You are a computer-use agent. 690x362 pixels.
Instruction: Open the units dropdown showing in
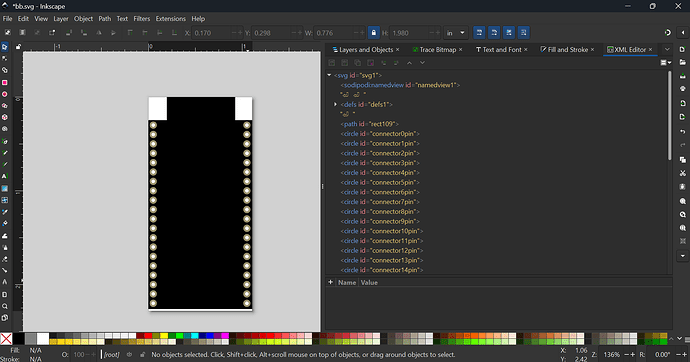pyautogui.click(x=455, y=33)
